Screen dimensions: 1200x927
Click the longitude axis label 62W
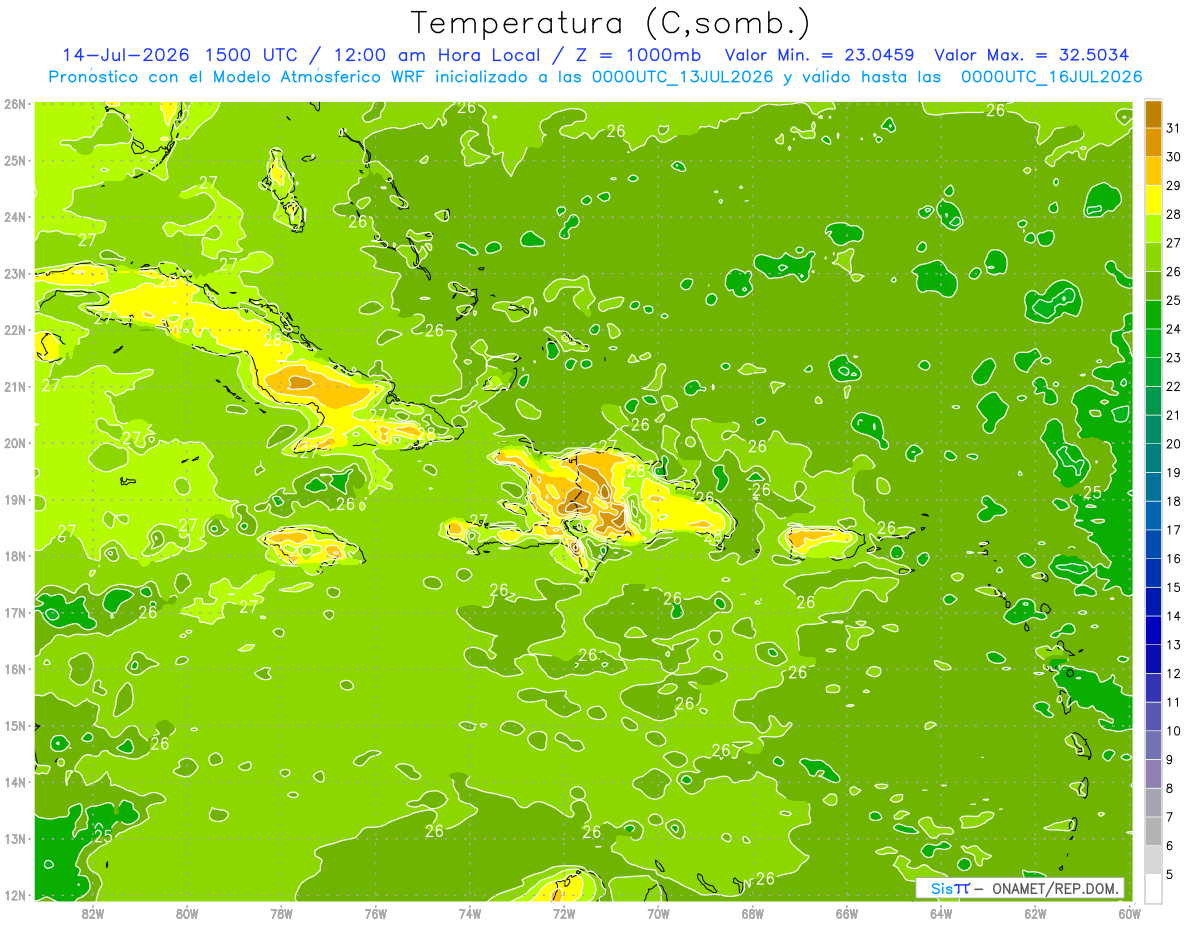click(x=1035, y=913)
